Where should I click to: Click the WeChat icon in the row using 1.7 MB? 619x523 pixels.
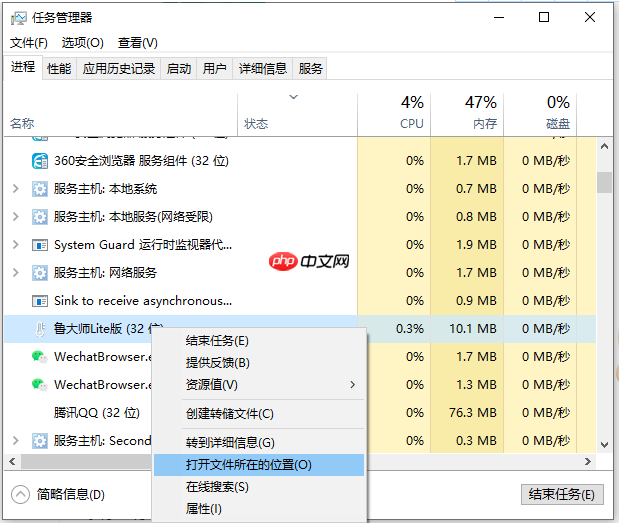tap(39, 357)
